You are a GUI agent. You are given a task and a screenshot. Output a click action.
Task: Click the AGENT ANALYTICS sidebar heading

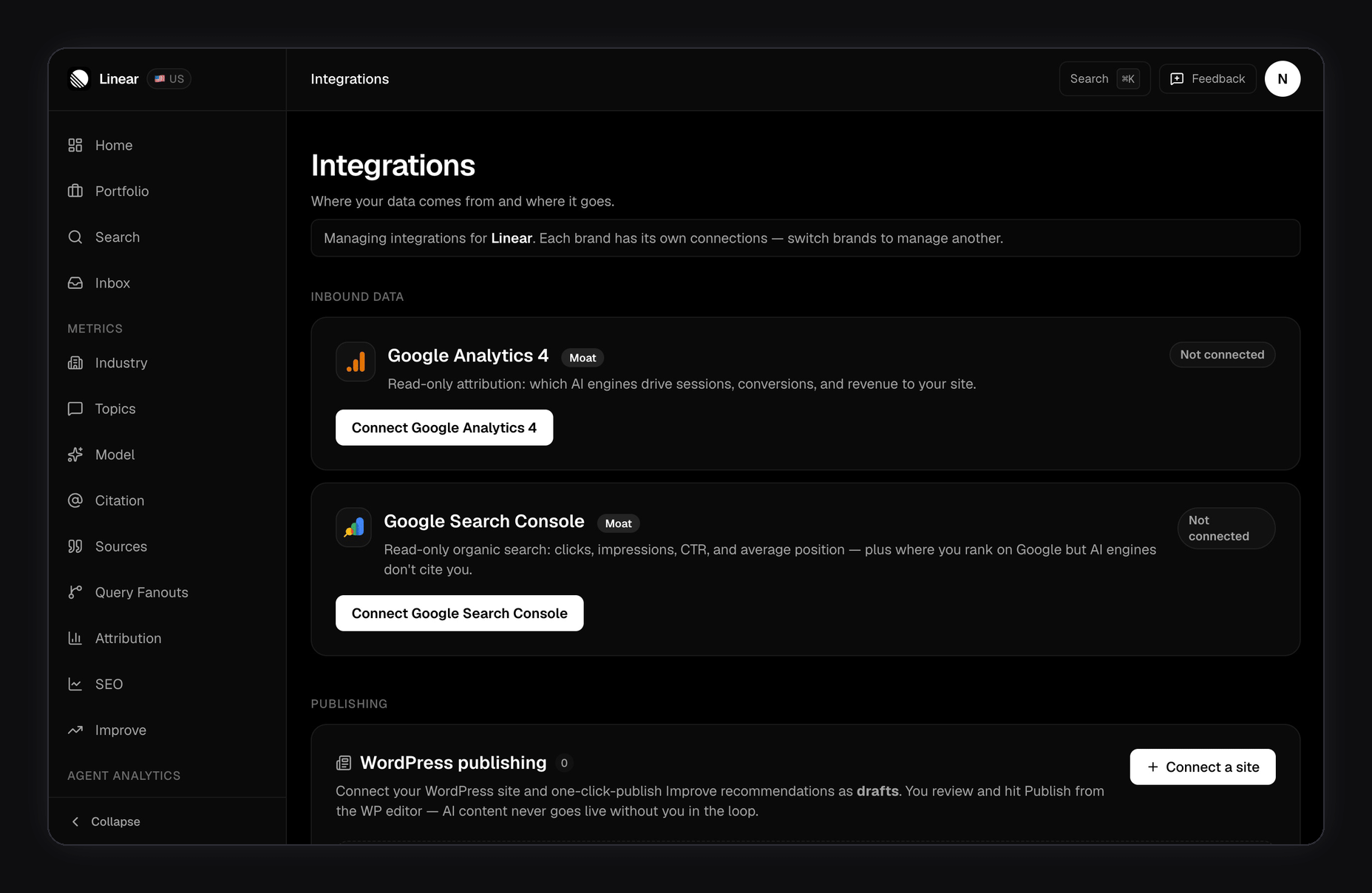[x=124, y=775]
